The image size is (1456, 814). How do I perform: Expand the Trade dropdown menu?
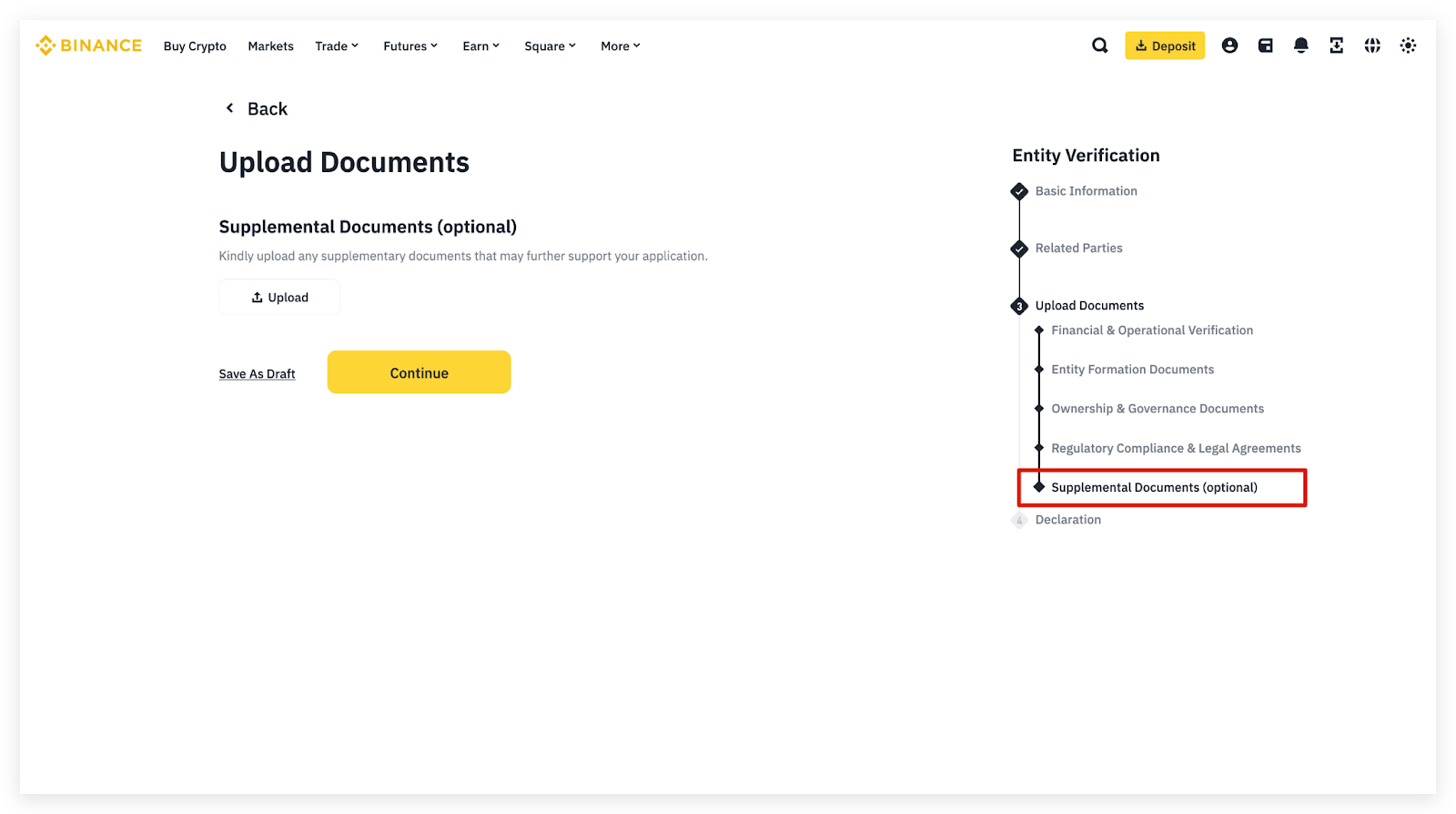(337, 46)
